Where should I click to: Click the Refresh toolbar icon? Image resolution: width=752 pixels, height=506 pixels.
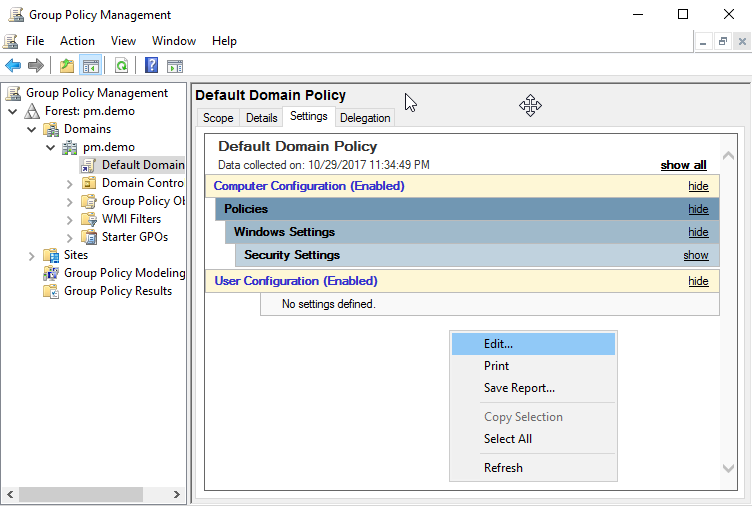coord(122,66)
